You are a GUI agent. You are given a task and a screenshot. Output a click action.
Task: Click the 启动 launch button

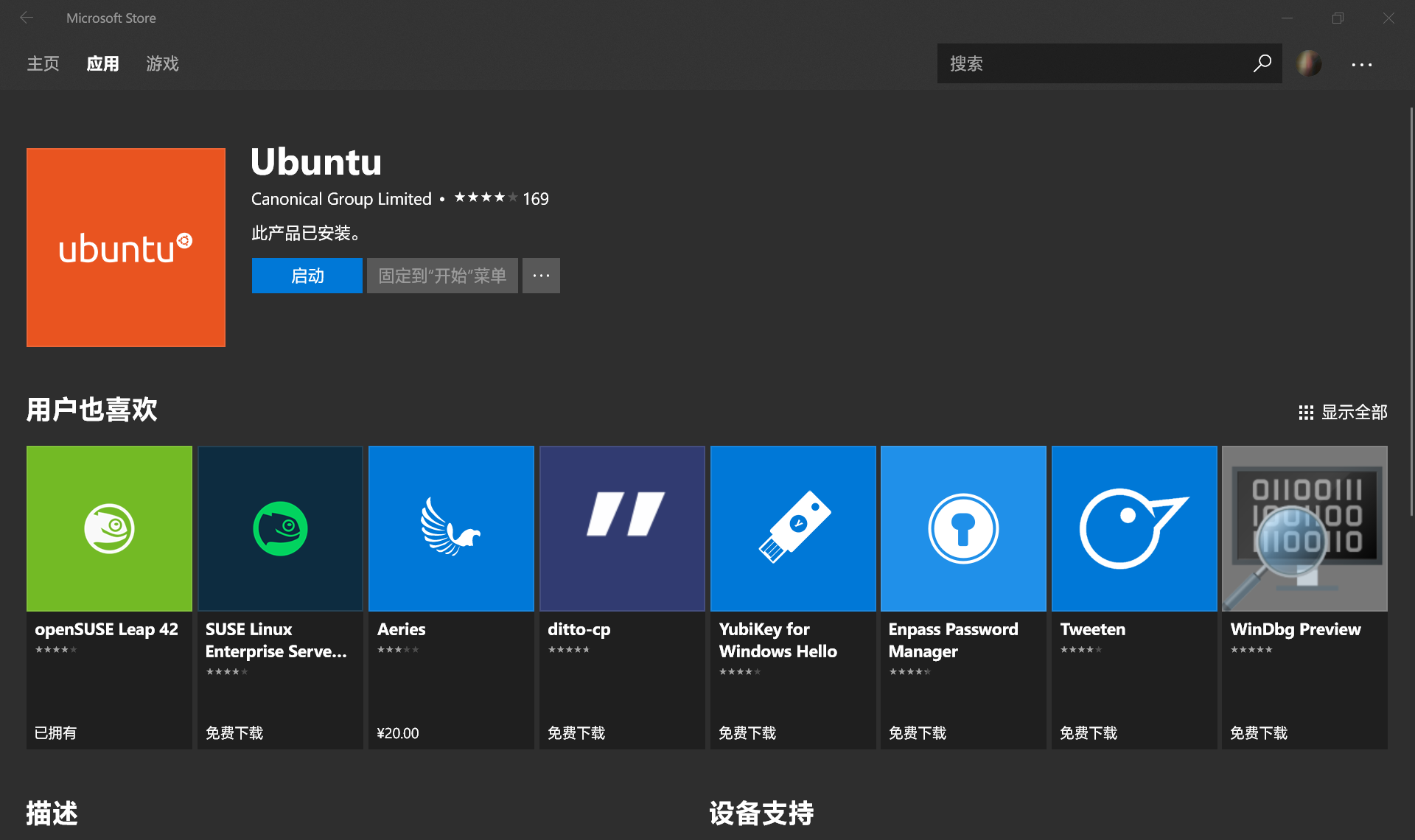[x=307, y=276]
